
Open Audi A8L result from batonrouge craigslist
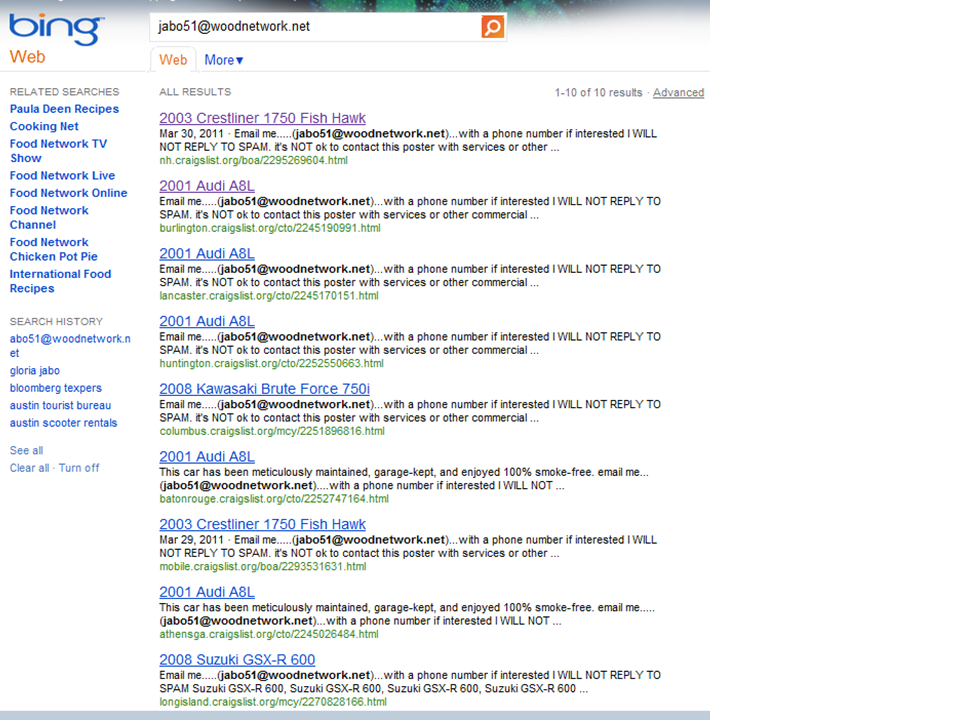pos(207,457)
